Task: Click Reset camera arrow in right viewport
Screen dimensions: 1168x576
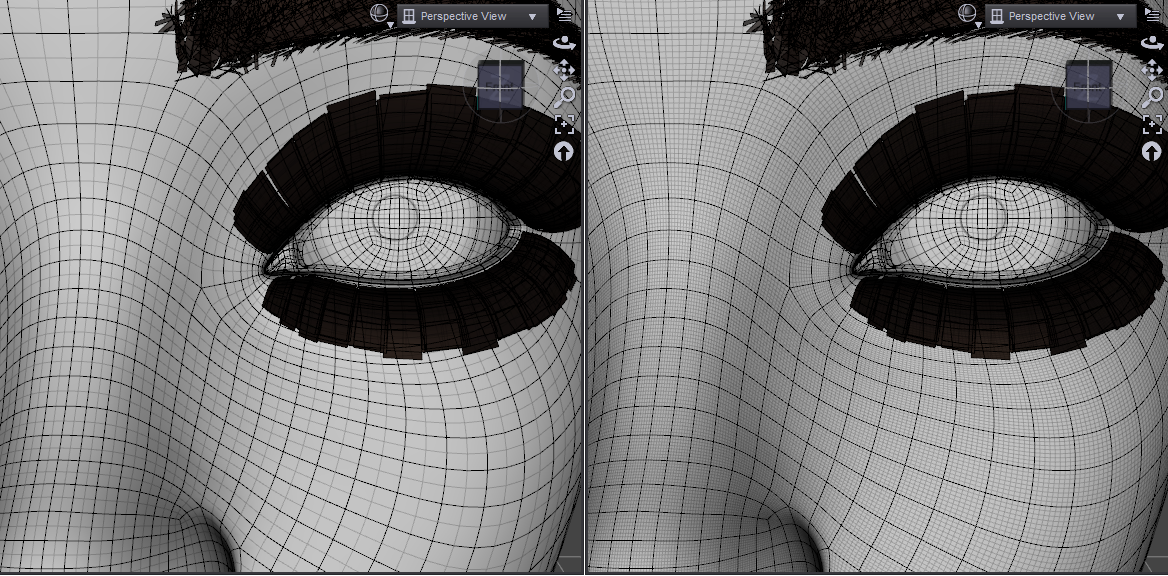Action: 1152,152
